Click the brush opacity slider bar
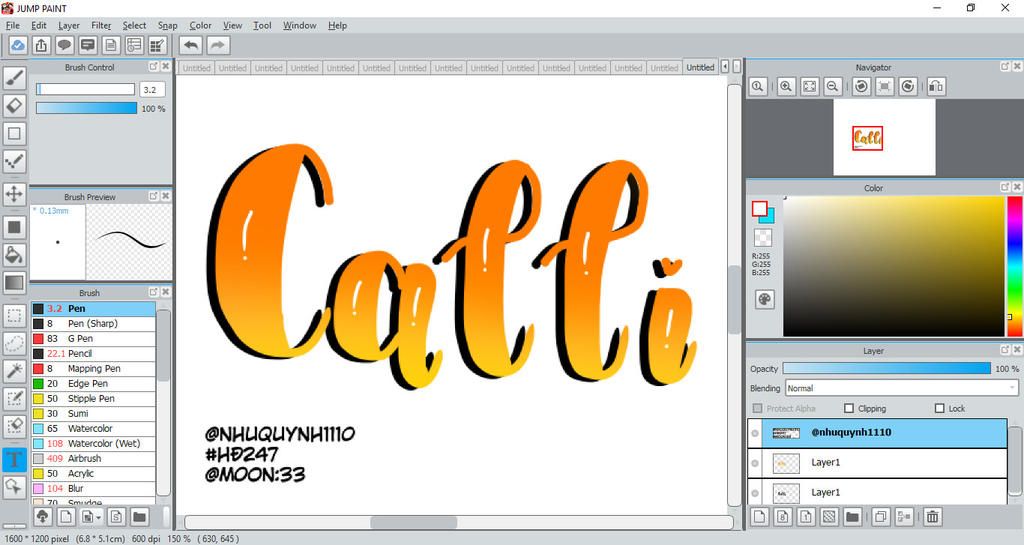Screen dimensions: 1024x545 (86, 108)
